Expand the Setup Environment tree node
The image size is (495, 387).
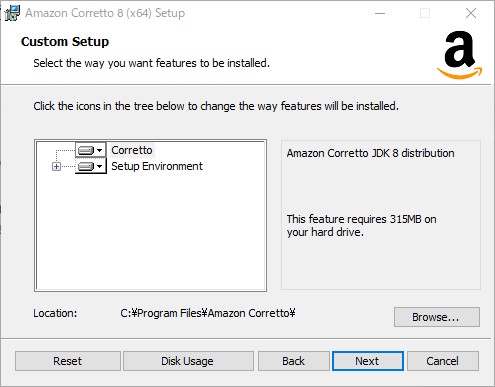coord(56,166)
